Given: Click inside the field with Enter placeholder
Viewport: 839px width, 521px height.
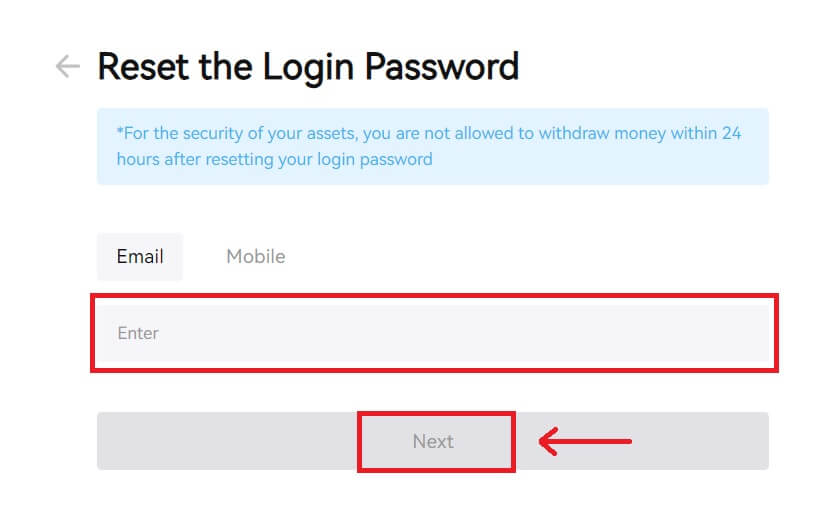Looking at the screenshot, I should [433, 333].
